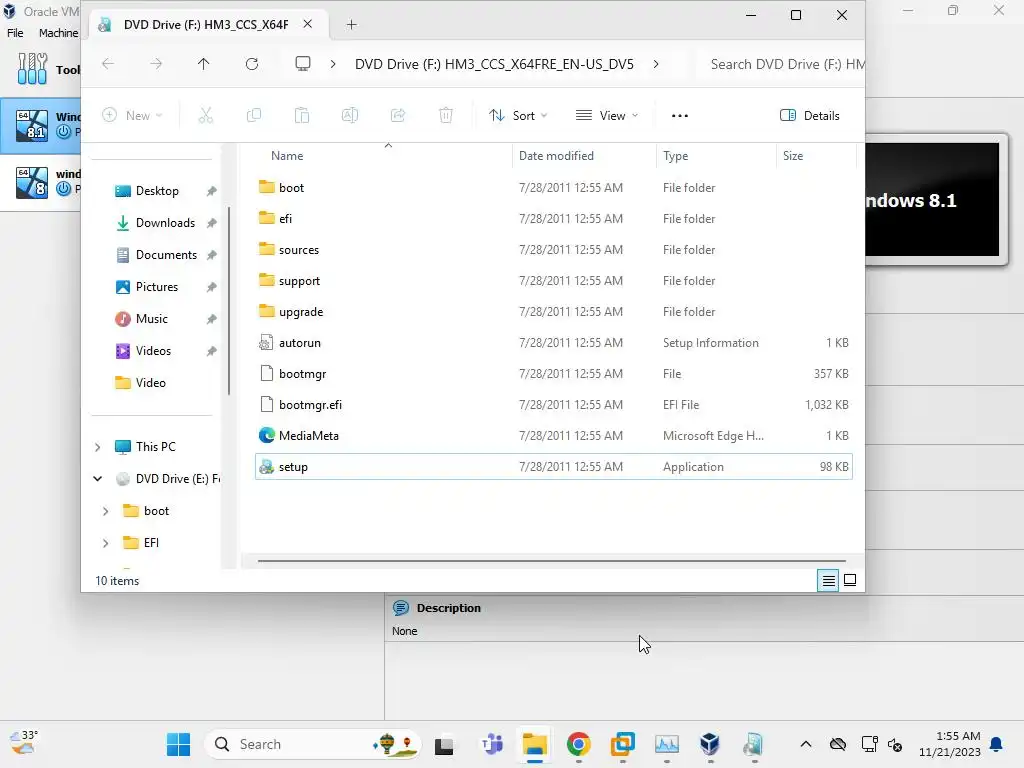Viewport: 1024px width, 768px height.
Task: Sort by Size column header
Action: point(793,156)
